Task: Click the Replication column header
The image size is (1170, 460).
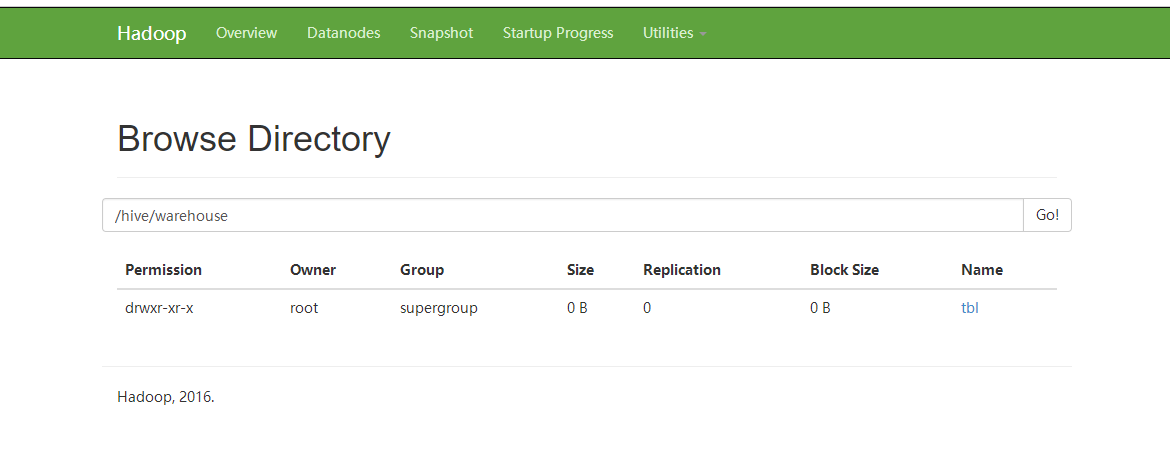Action: click(x=682, y=270)
